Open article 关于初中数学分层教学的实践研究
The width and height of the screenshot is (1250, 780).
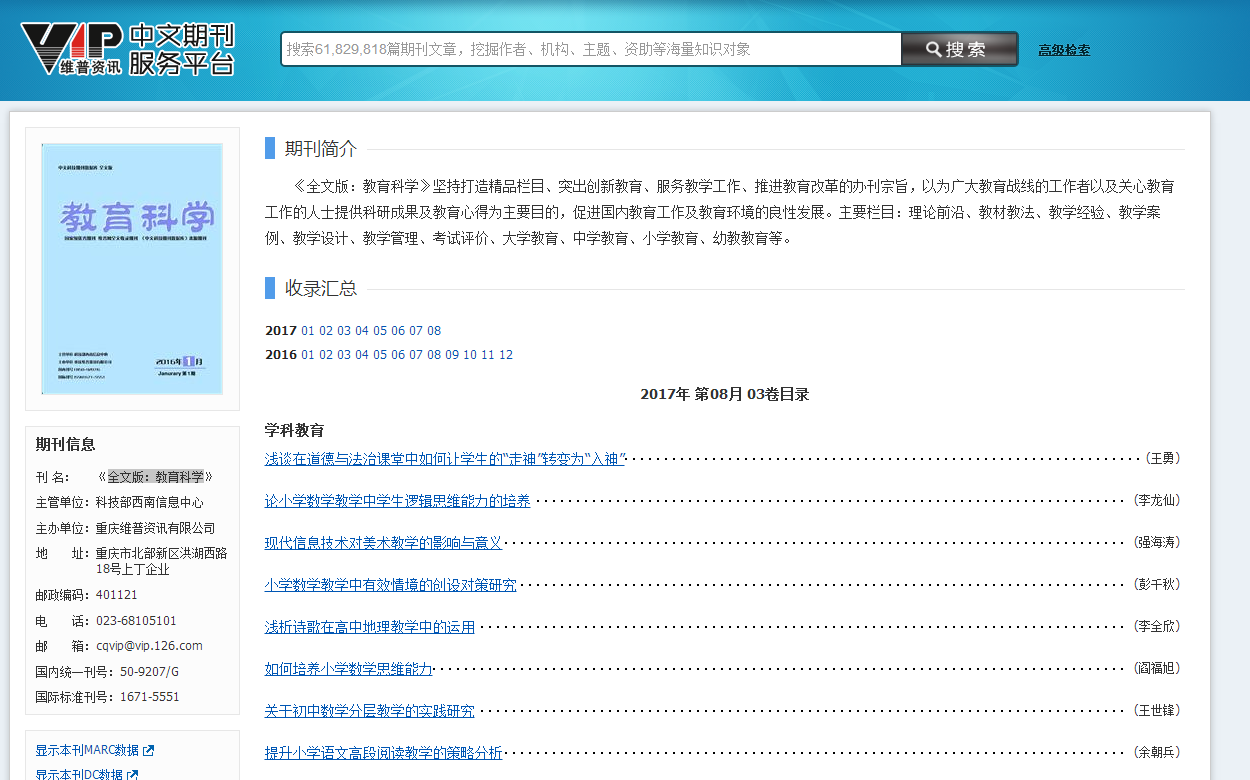pyautogui.click(x=369, y=711)
